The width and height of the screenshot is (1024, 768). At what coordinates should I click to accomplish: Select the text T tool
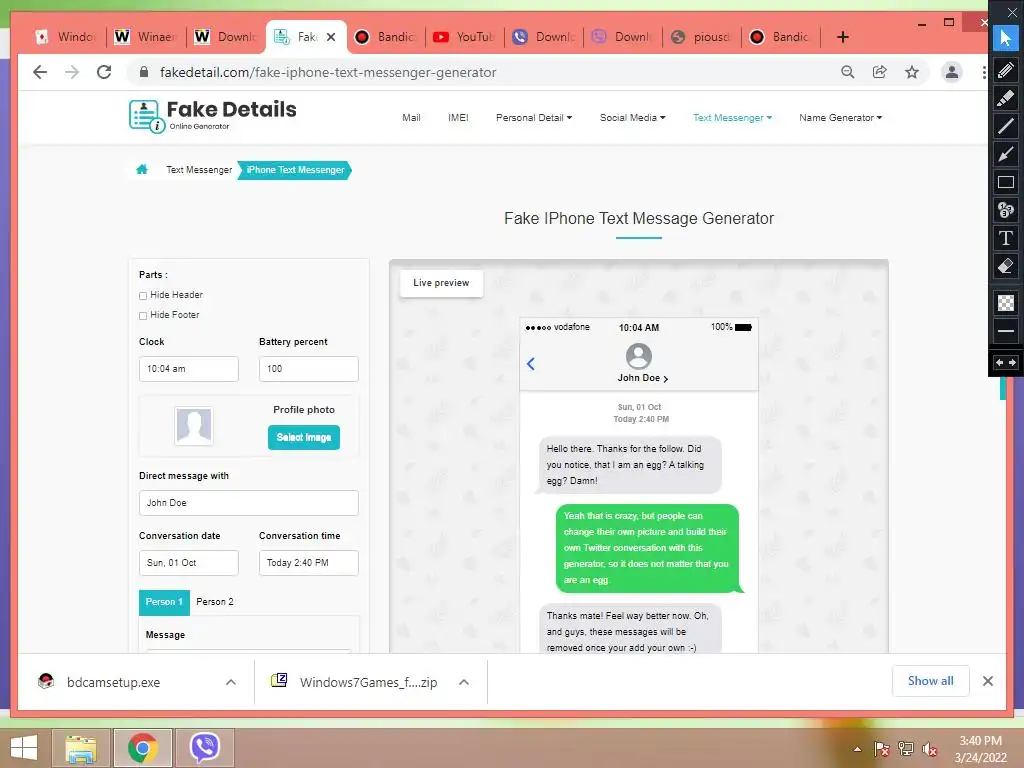tap(1006, 238)
